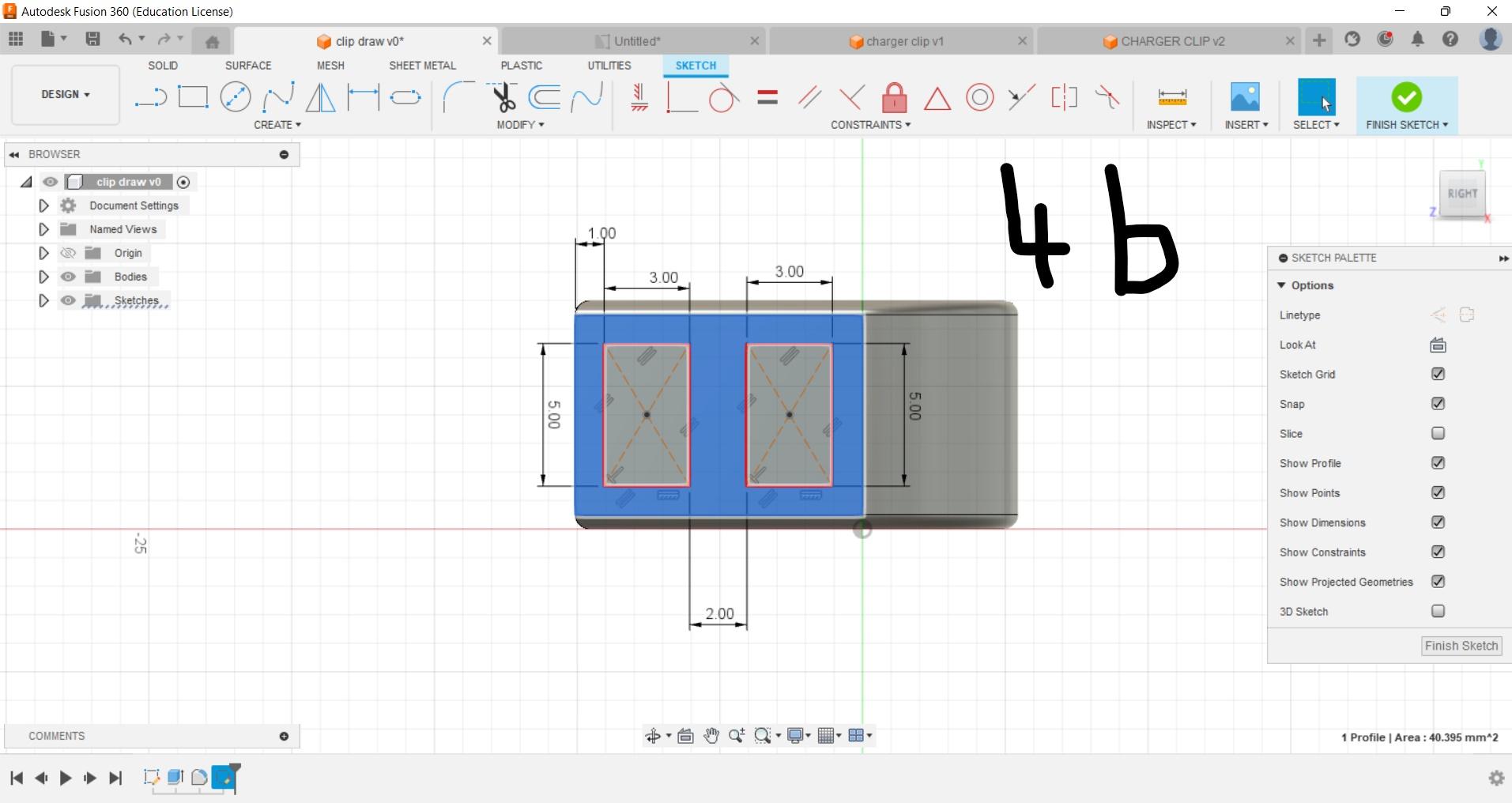Disable the Sketch Grid checkbox
Viewport: 1512px width, 803px height.
click(1438, 374)
